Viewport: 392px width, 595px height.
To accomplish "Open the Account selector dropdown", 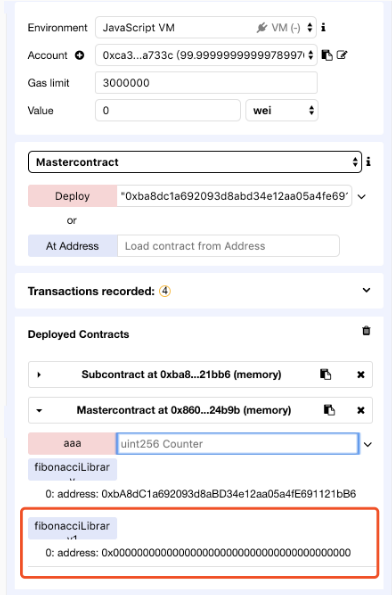I will point(206,55).
